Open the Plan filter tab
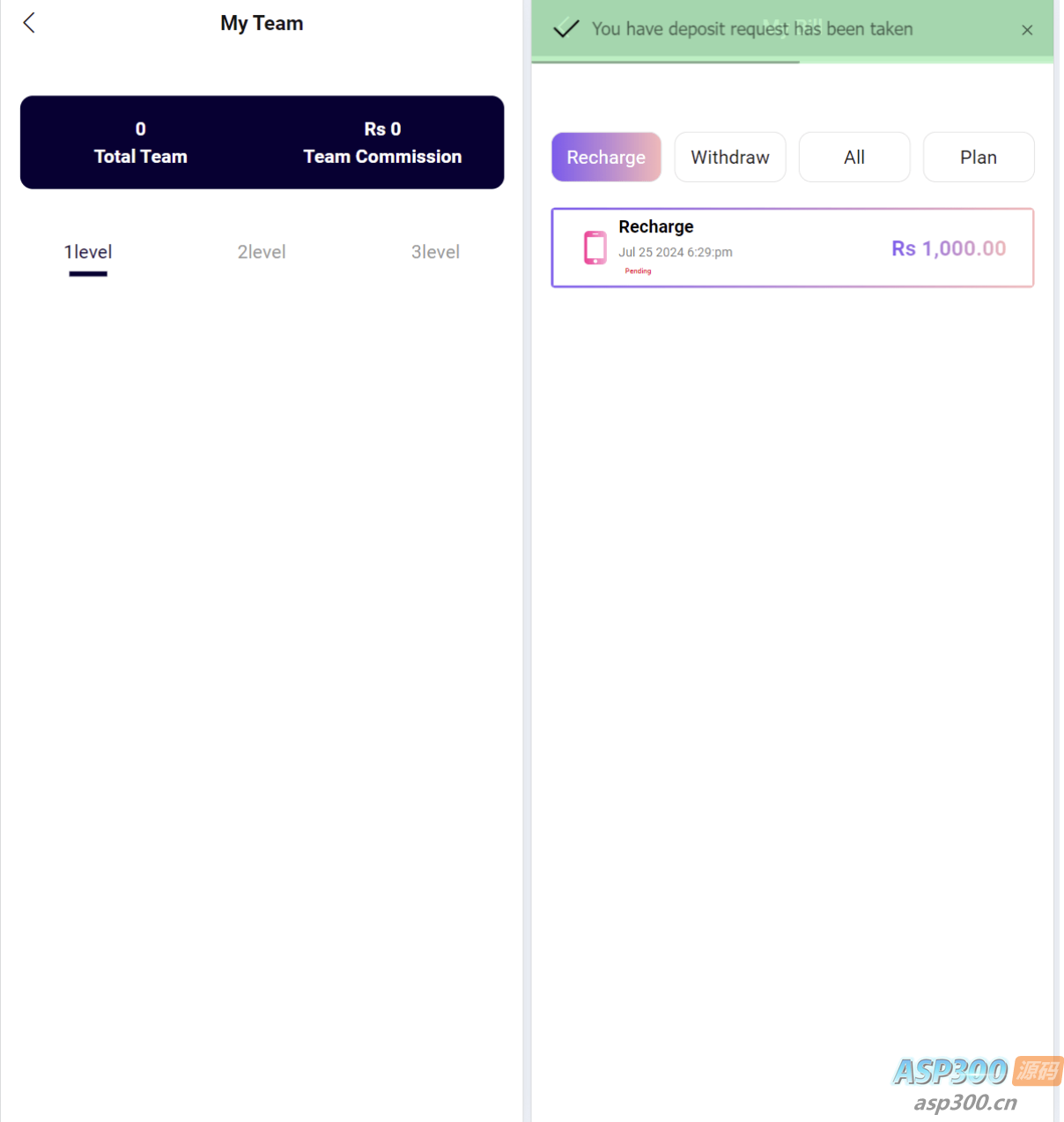Screen dimensions: 1064x1122 [979, 157]
